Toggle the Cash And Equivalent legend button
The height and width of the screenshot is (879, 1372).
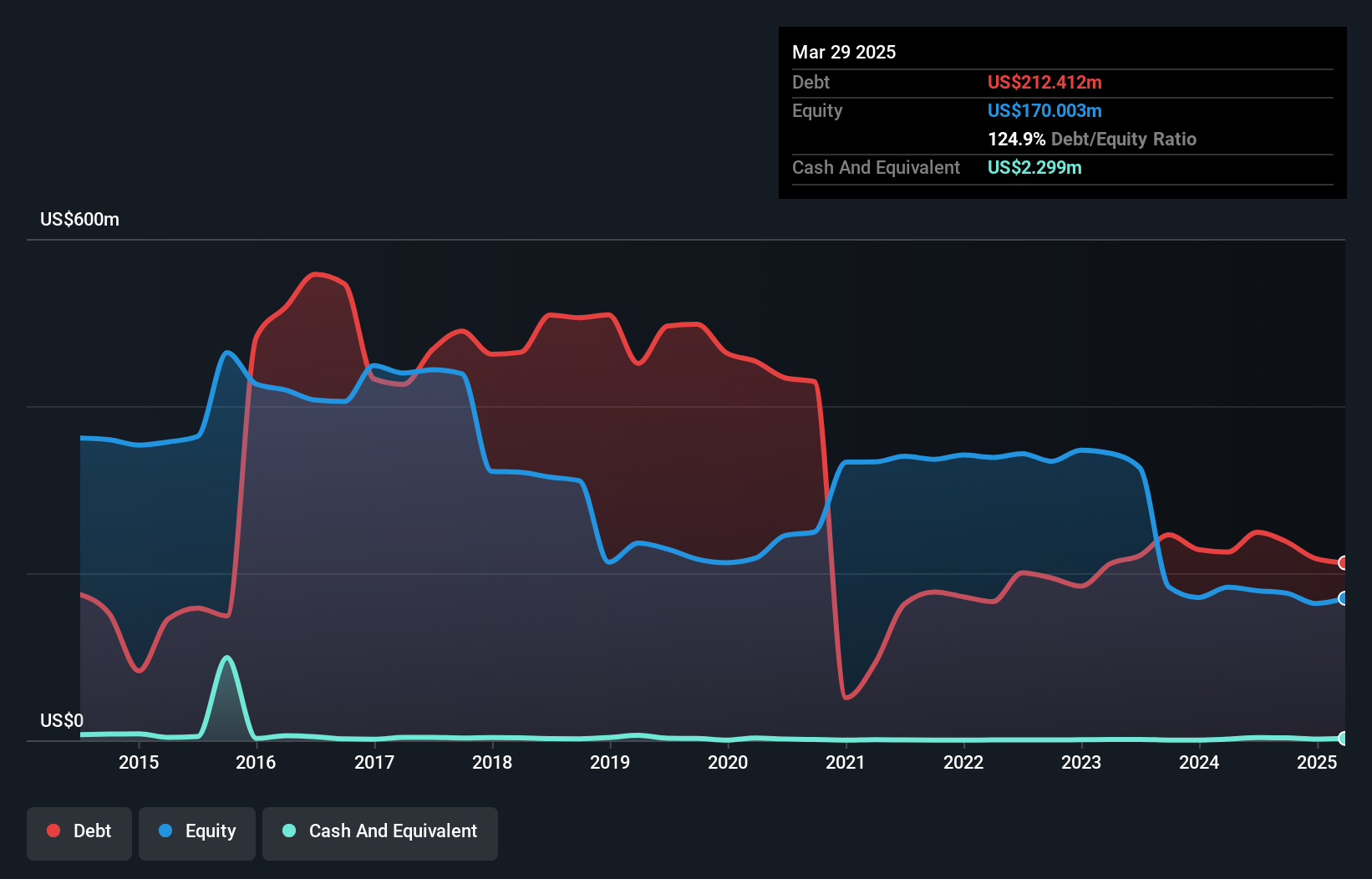380,833
